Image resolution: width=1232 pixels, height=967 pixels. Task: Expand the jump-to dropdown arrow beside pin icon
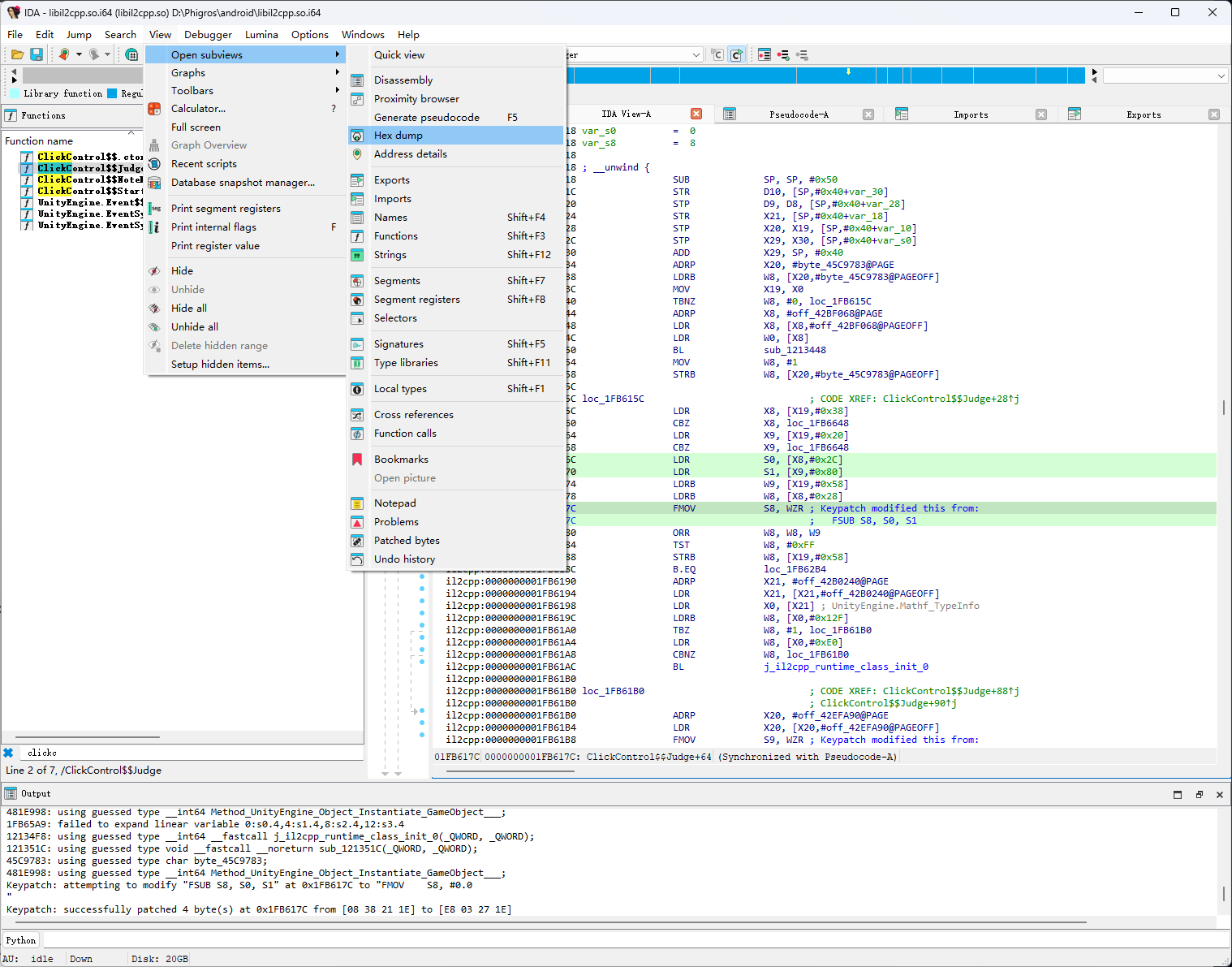click(x=79, y=54)
